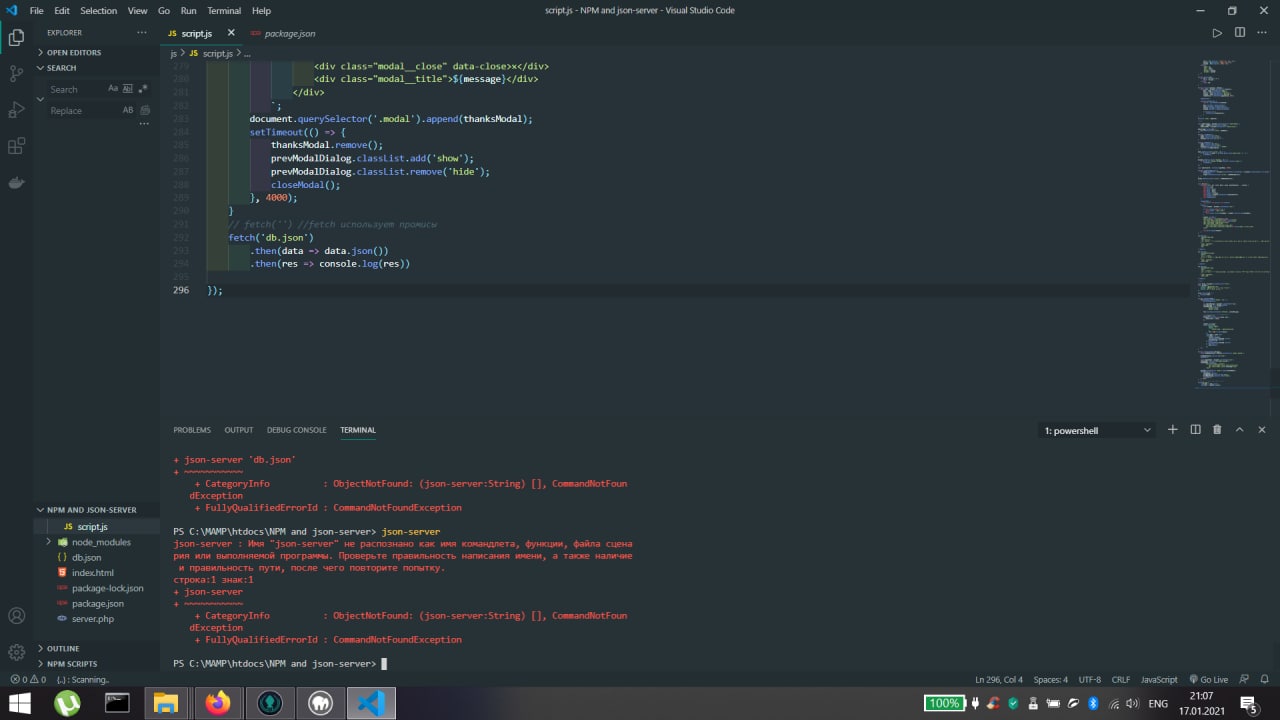Open the Manage gear icon
This screenshot has height=720, width=1280.
coord(16,652)
